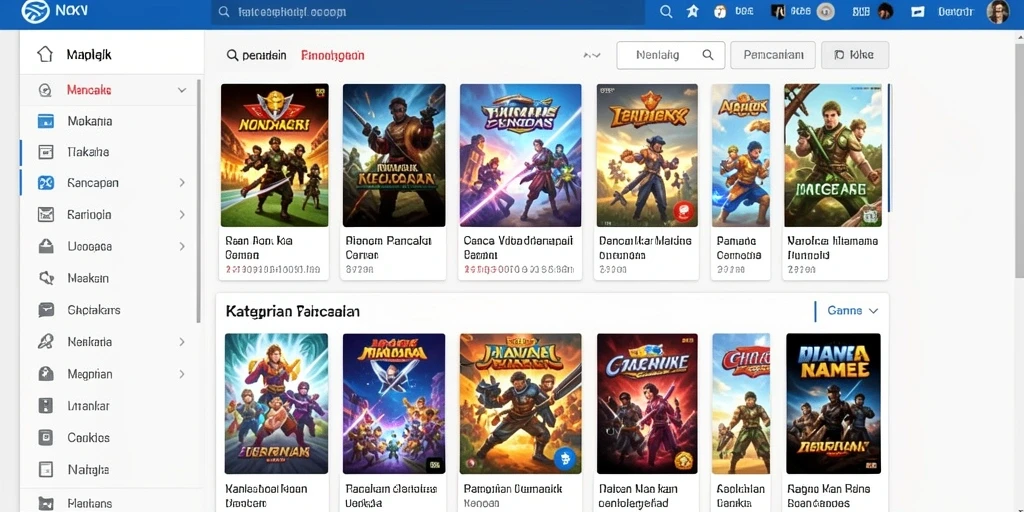Click the search magnifier icon in top bar
Image resolution: width=1024 pixels, height=512 pixels.
click(666, 12)
